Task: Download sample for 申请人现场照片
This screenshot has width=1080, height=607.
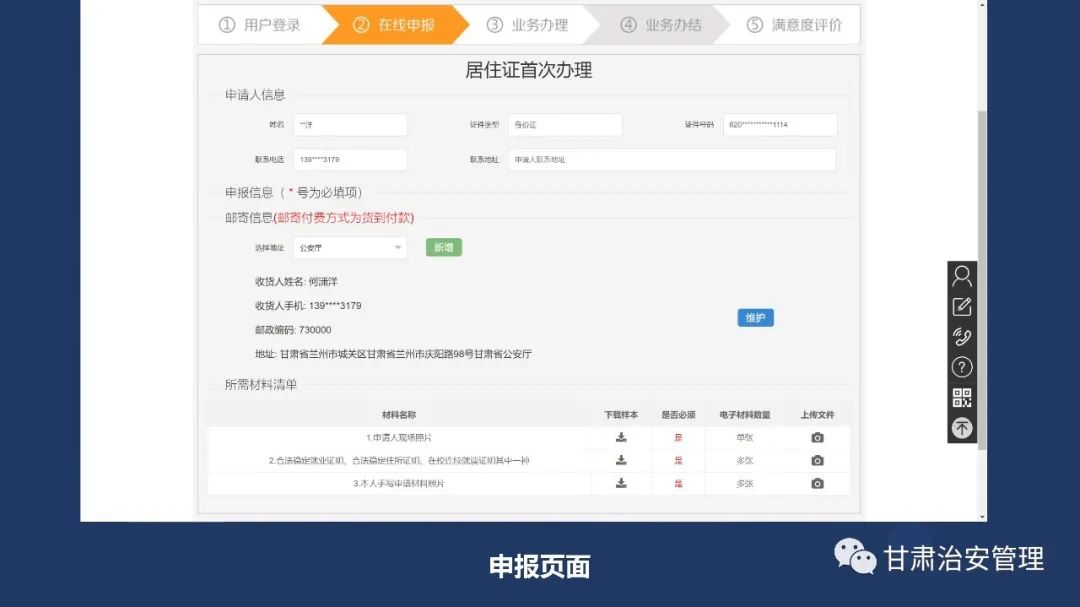Action: [x=621, y=437]
